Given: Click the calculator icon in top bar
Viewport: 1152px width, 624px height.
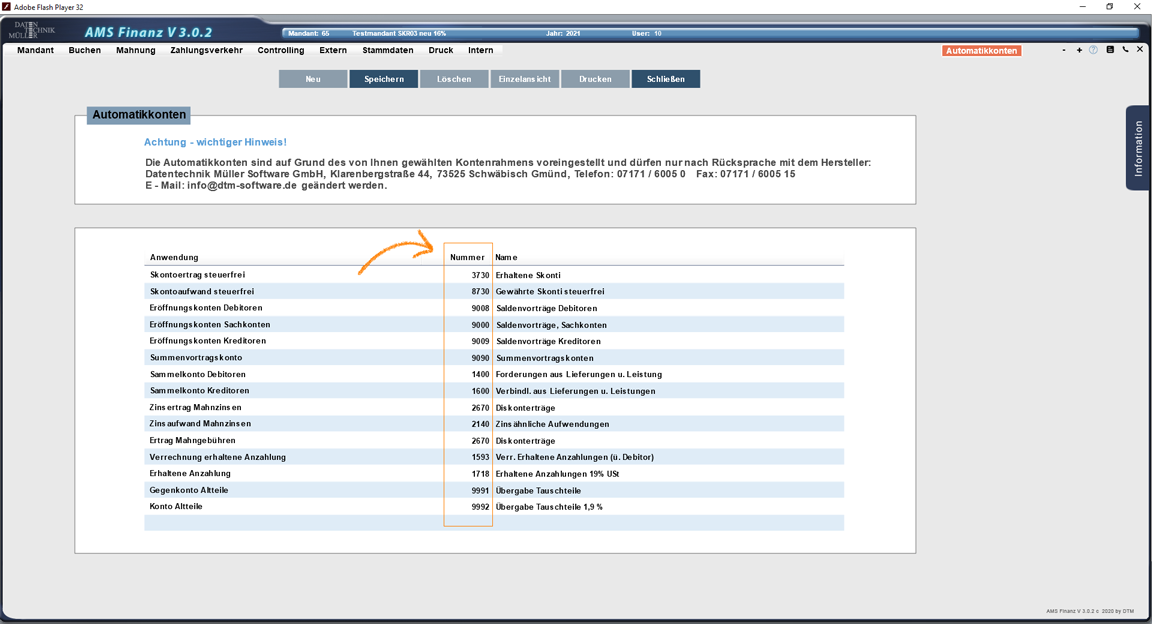Looking at the screenshot, I should tap(1110, 50).
